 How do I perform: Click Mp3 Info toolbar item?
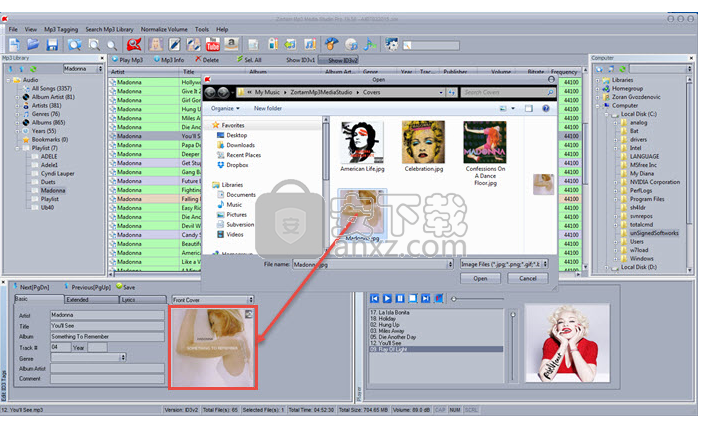coord(169,60)
